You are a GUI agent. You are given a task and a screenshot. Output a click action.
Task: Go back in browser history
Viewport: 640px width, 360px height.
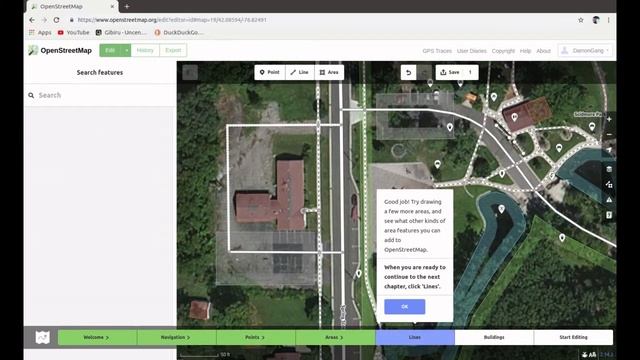click(x=32, y=20)
